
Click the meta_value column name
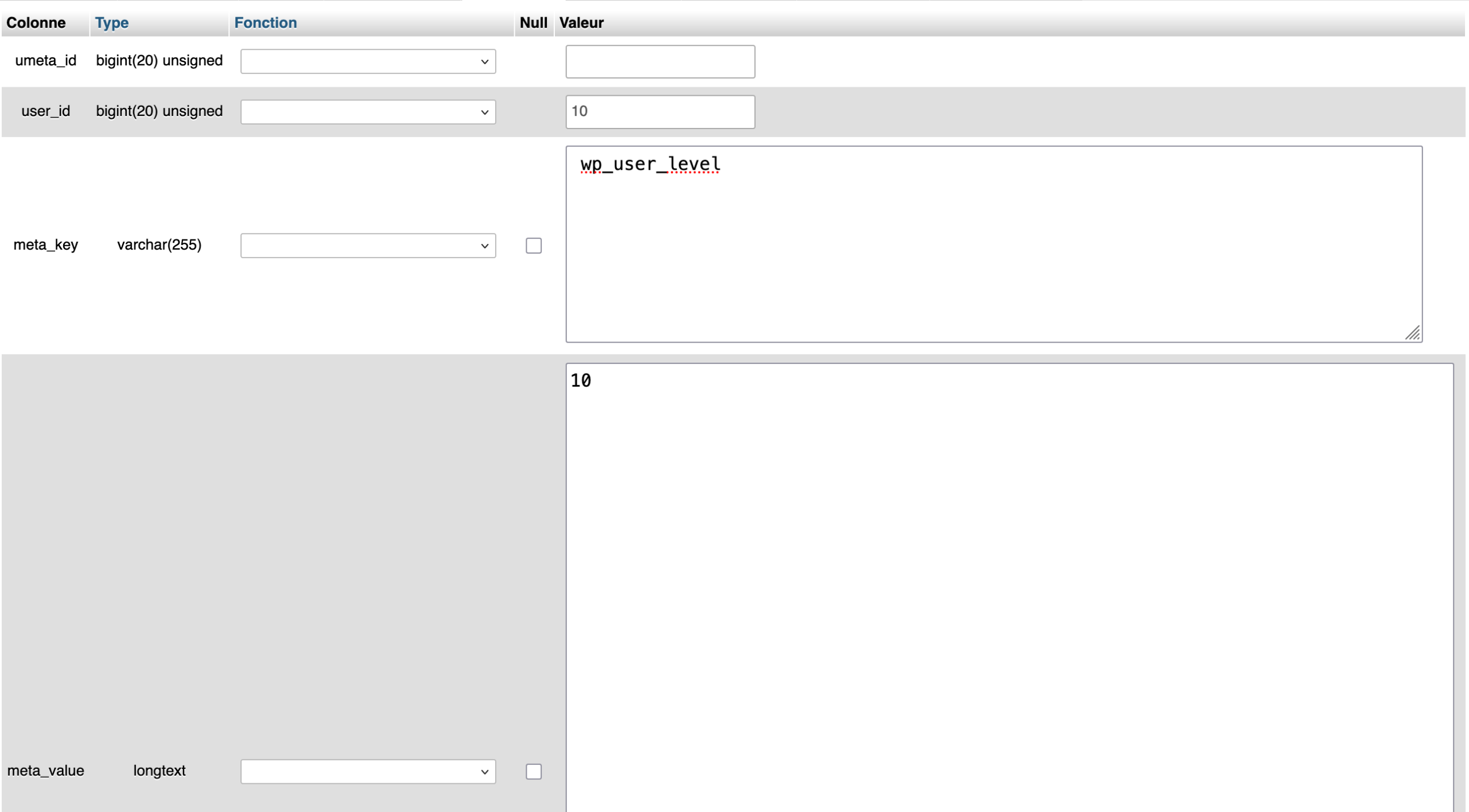pyautogui.click(x=46, y=771)
